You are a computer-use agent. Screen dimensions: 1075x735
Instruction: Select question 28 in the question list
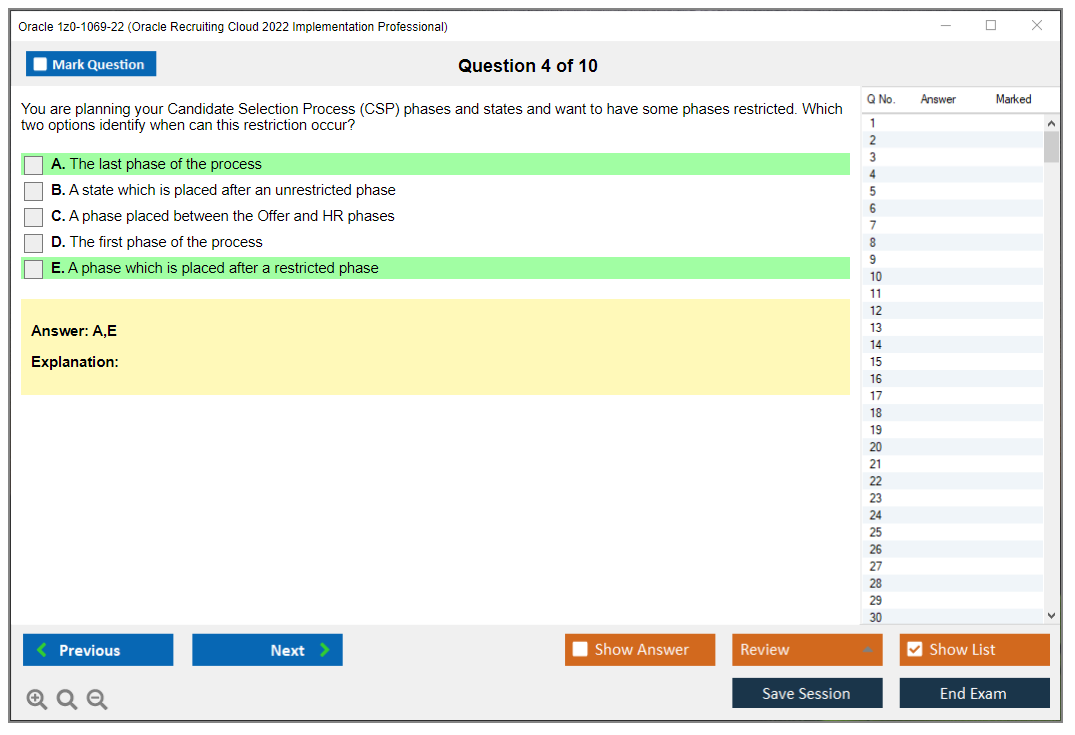click(x=950, y=583)
